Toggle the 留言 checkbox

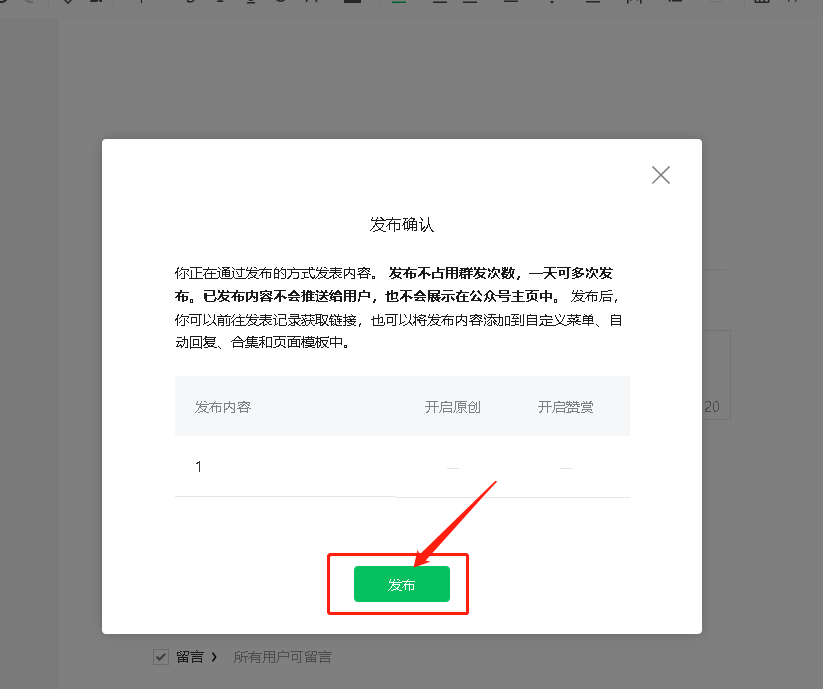(x=161, y=657)
